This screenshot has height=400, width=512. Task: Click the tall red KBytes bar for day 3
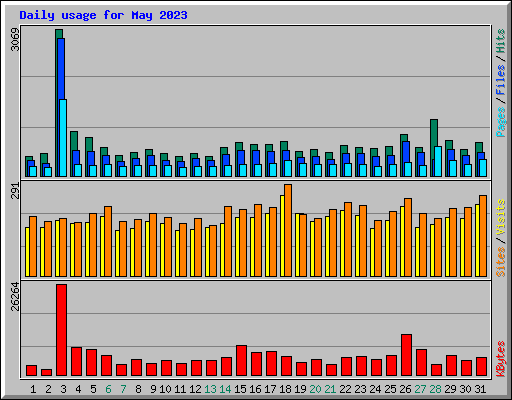point(61,330)
